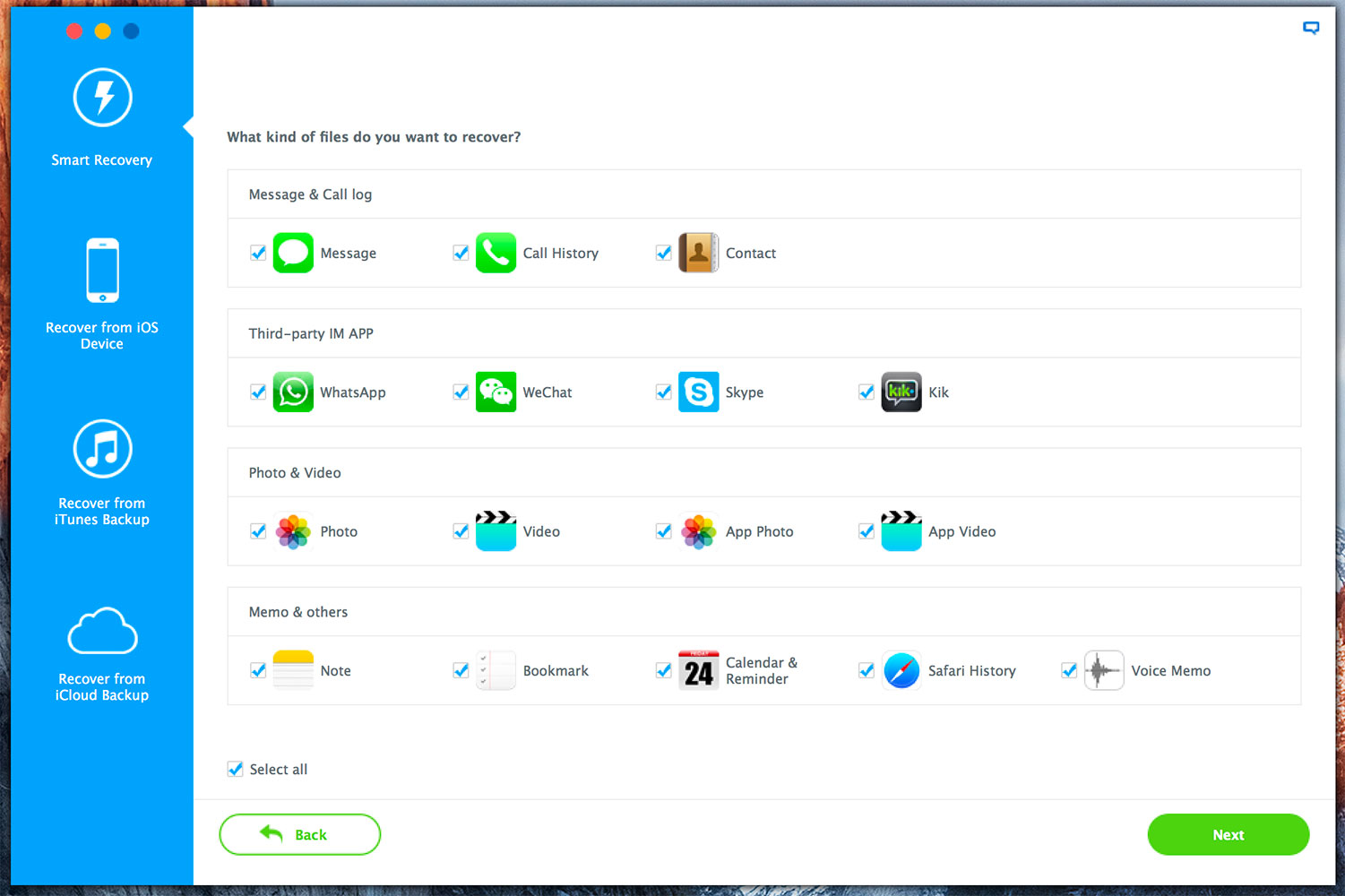Disable the Safari History checkbox
This screenshot has height=896, width=1345.
pos(866,670)
